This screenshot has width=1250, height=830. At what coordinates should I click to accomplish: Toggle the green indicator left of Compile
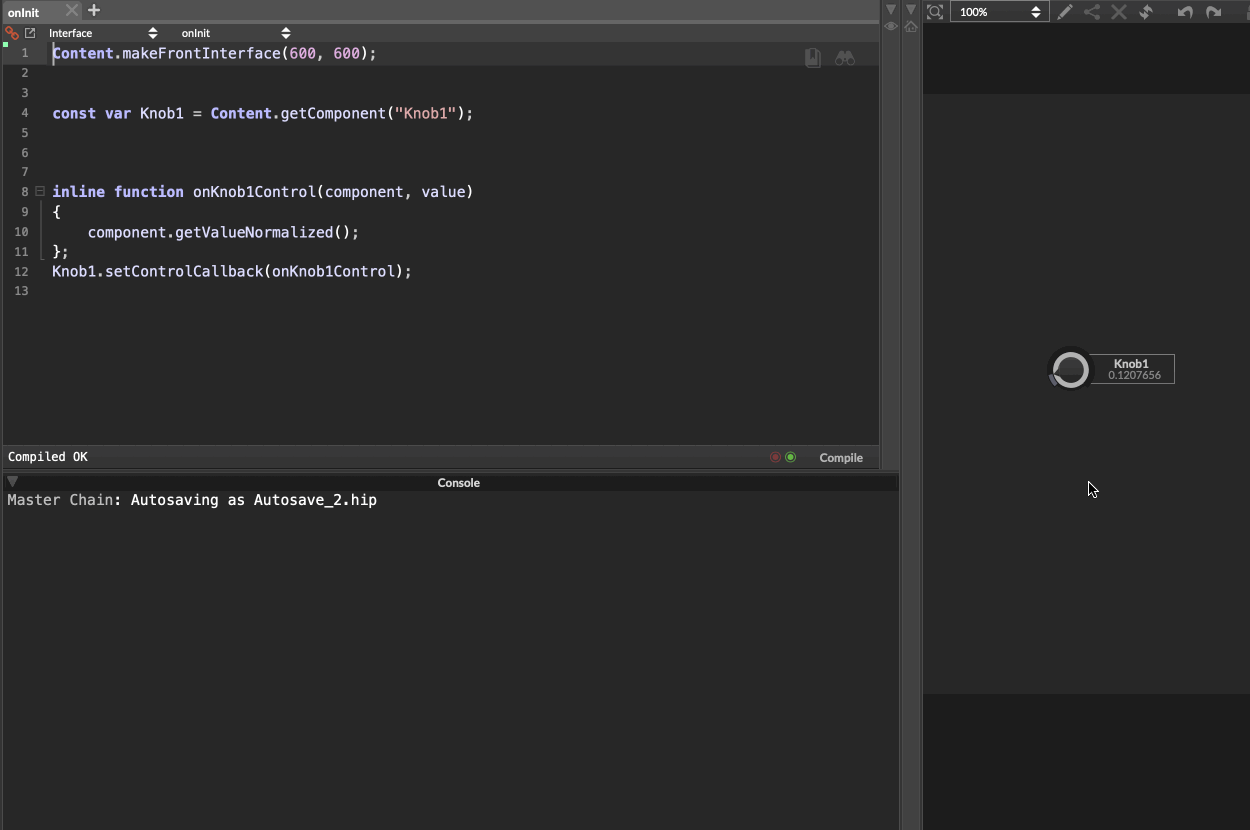click(x=790, y=457)
